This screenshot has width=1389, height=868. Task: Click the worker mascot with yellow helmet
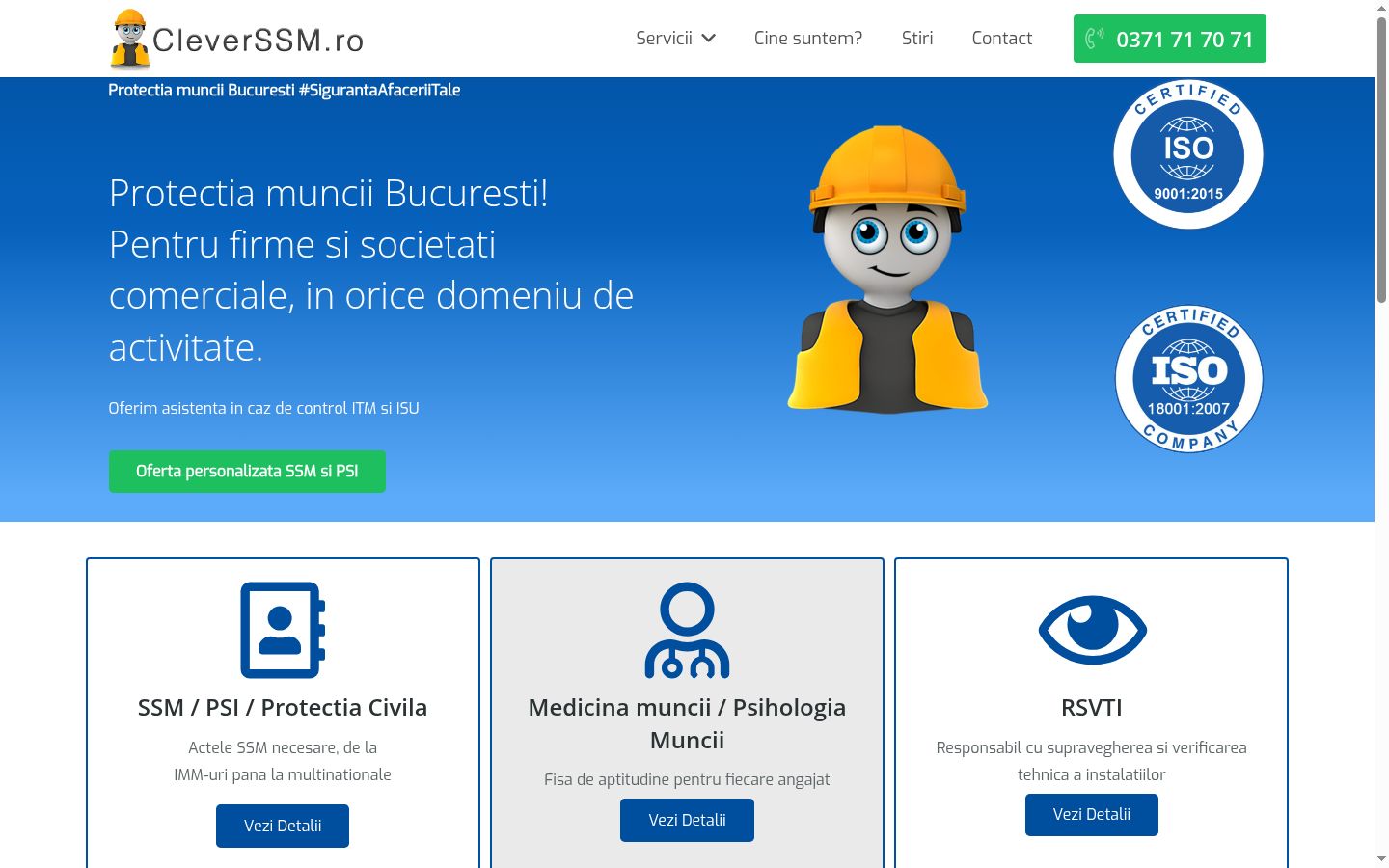tap(887, 269)
